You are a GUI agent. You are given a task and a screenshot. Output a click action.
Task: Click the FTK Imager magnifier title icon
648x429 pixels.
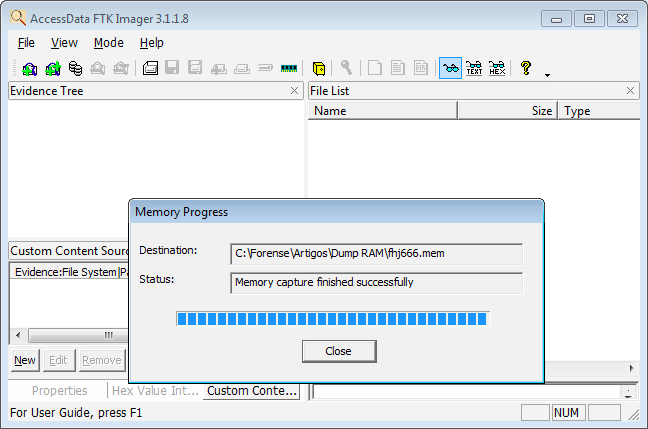click(18, 18)
